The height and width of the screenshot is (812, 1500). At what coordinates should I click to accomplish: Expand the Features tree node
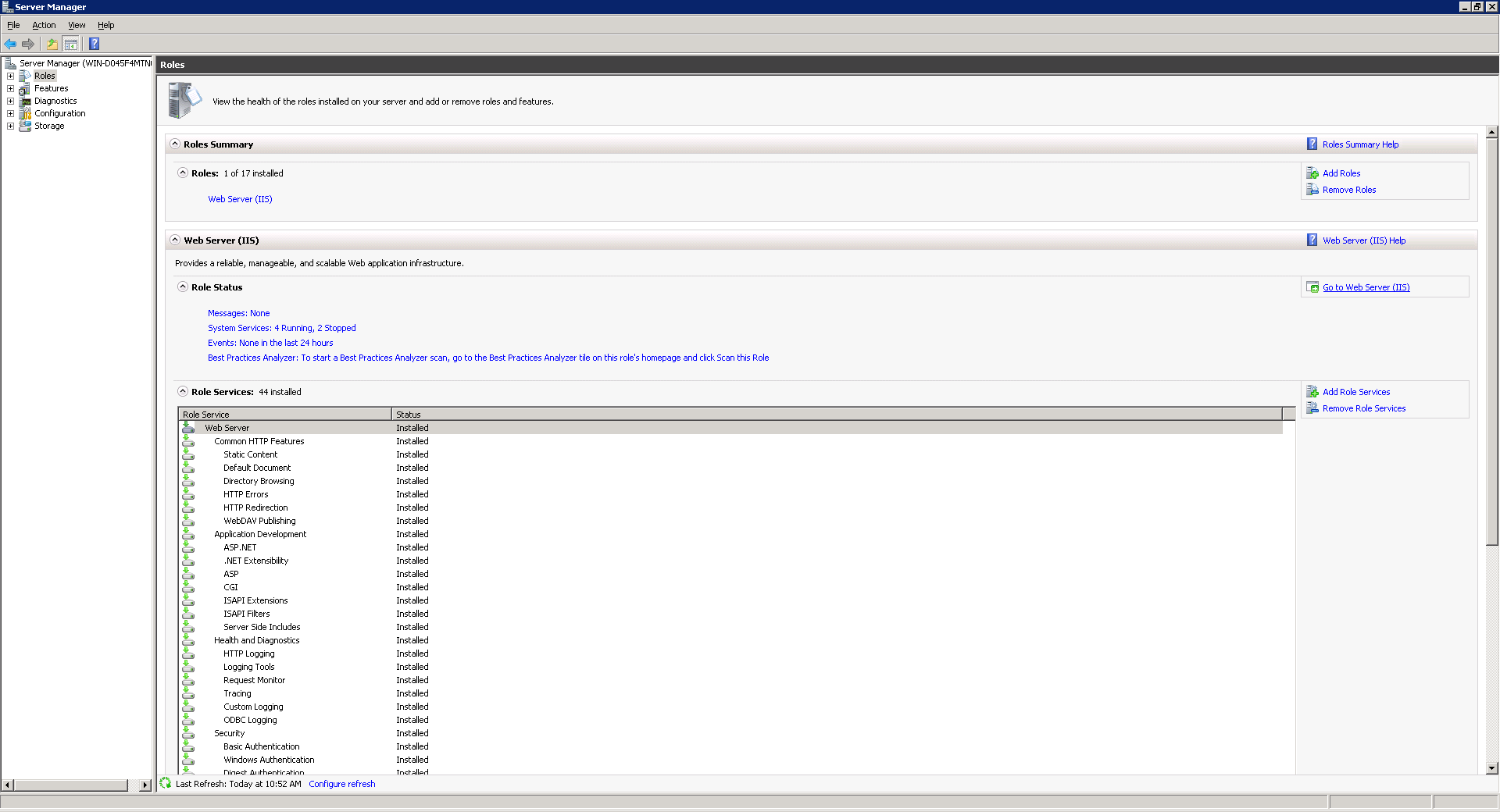pyautogui.click(x=10, y=88)
